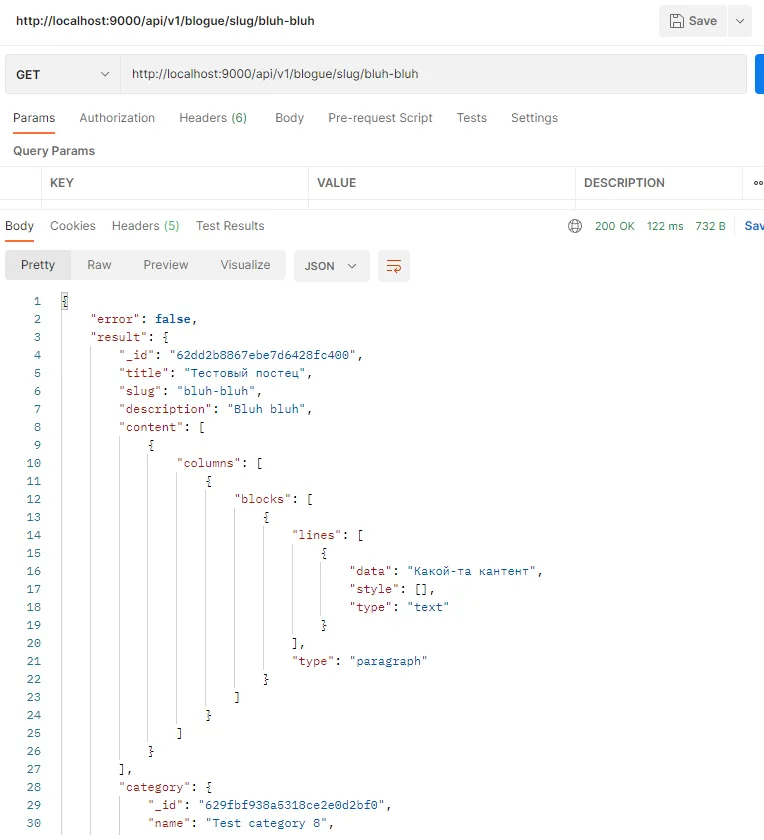Click the 200 OK status label
This screenshot has height=840, width=764.
pyautogui.click(x=614, y=226)
